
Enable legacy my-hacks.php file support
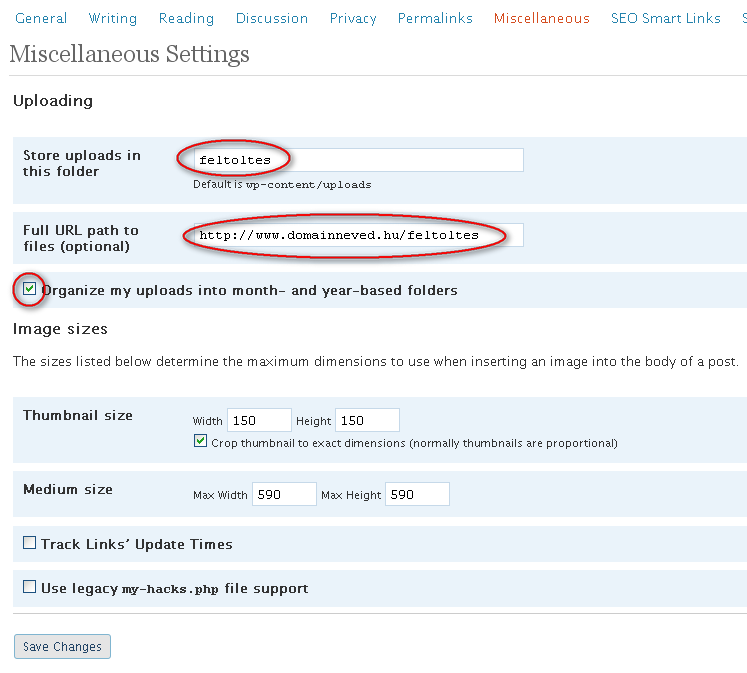click(x=30, y=587)
